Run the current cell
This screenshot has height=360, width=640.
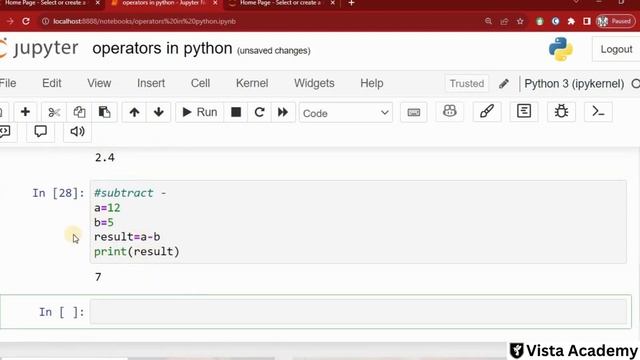[x=200, y=112]
